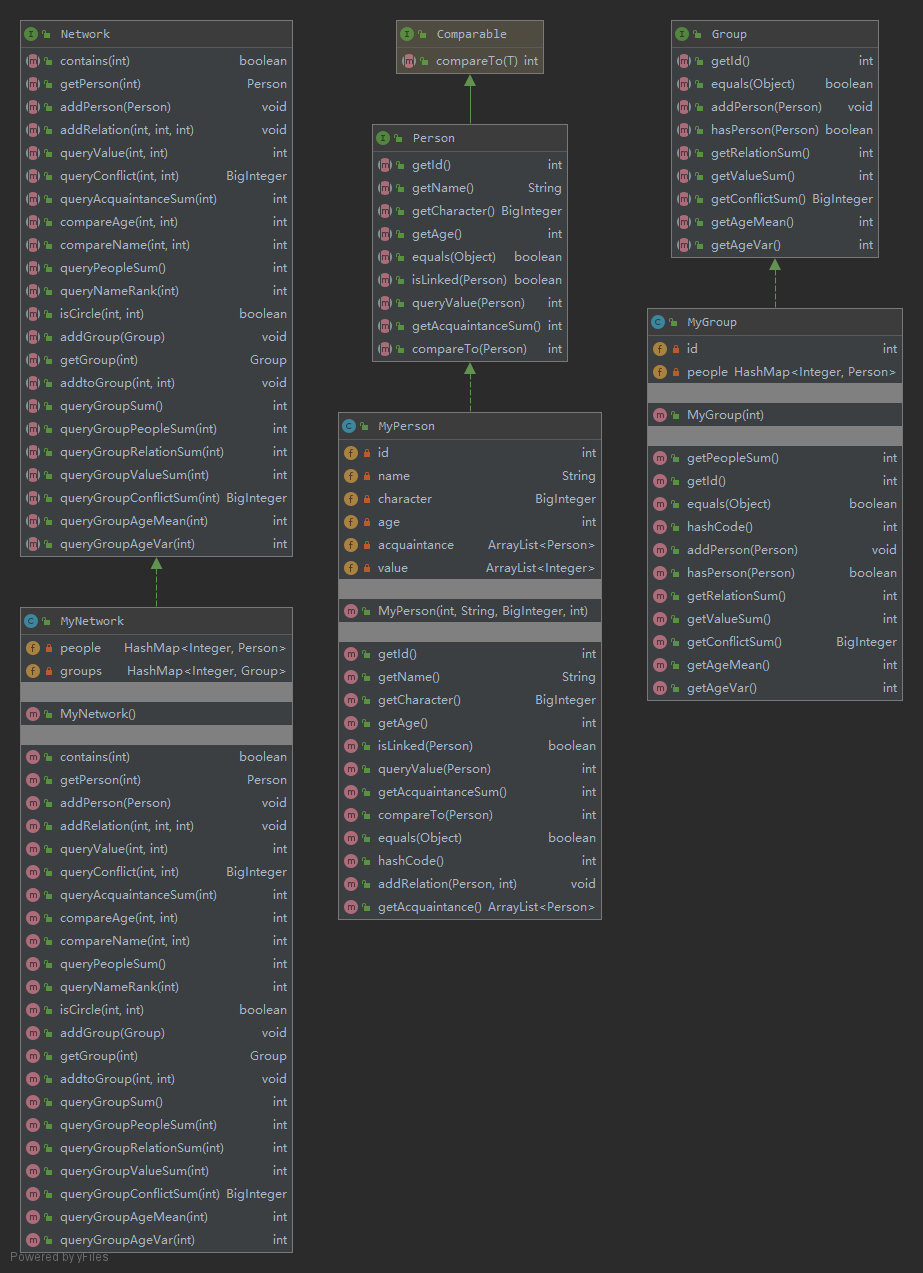Screen dimensions: 923x1273
Task: Click the field icon beside acquaintance in MyPerson
Action: [350, 545]
